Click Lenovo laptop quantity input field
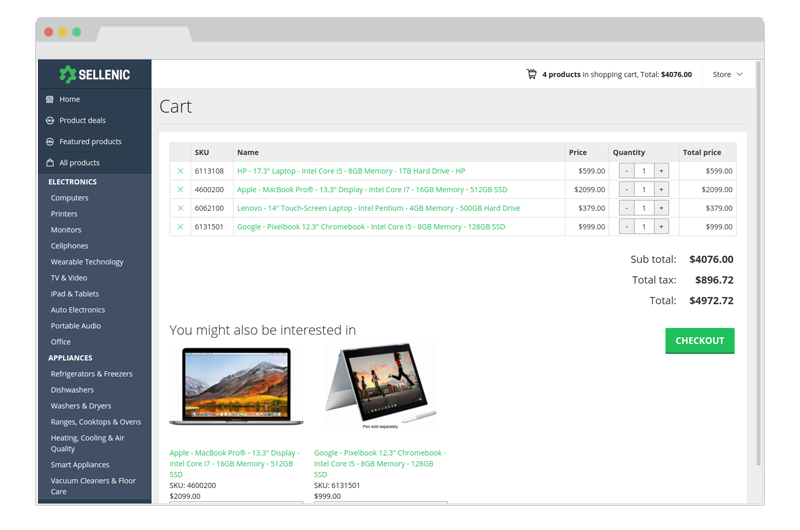This screenshot has width=800, height=530. [644, 208]
